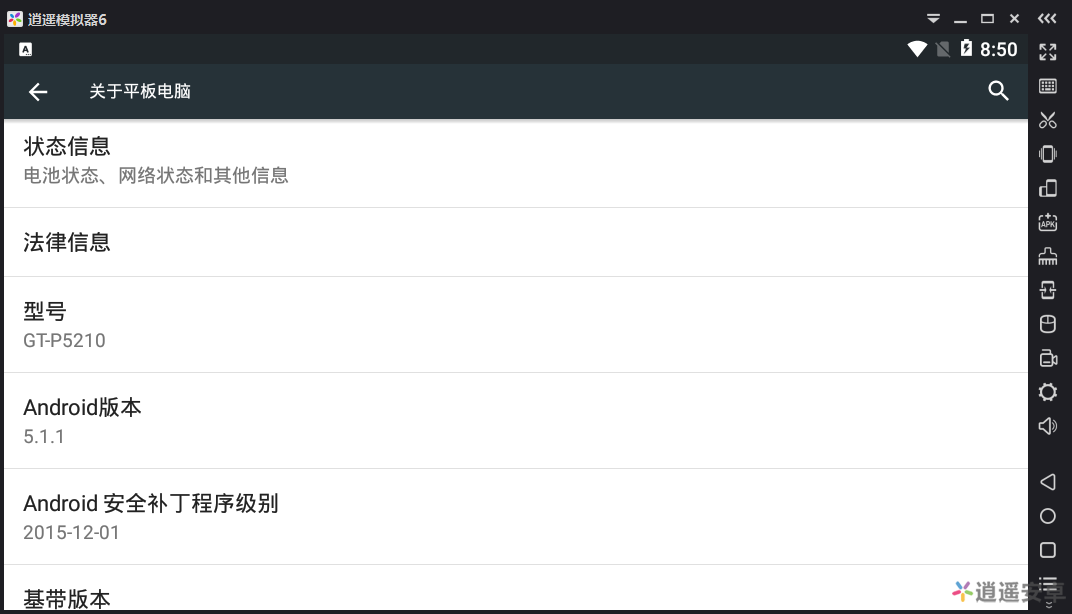Image resolution: width=1072 pixels, height=614 pixels.
Task: Go back using the arrow in header
Action: click(x=38, y=92)
